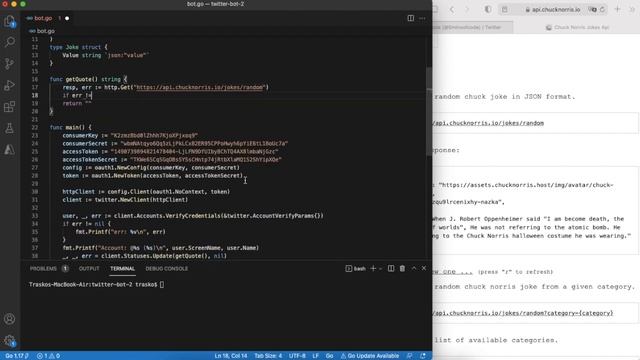Open the Azure view in activity bar
Screen dimensions: 640x360
point(9,150)
